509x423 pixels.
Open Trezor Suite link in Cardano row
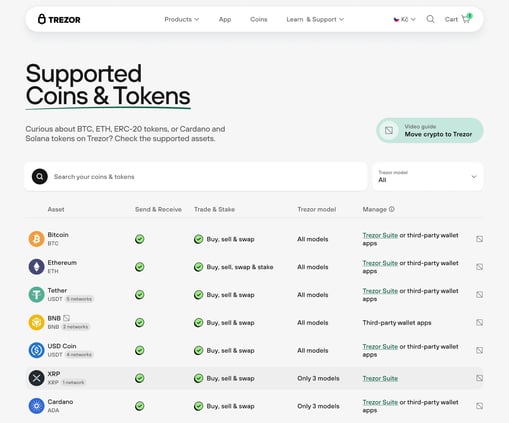pyautogui.click(x=380, y=402)
